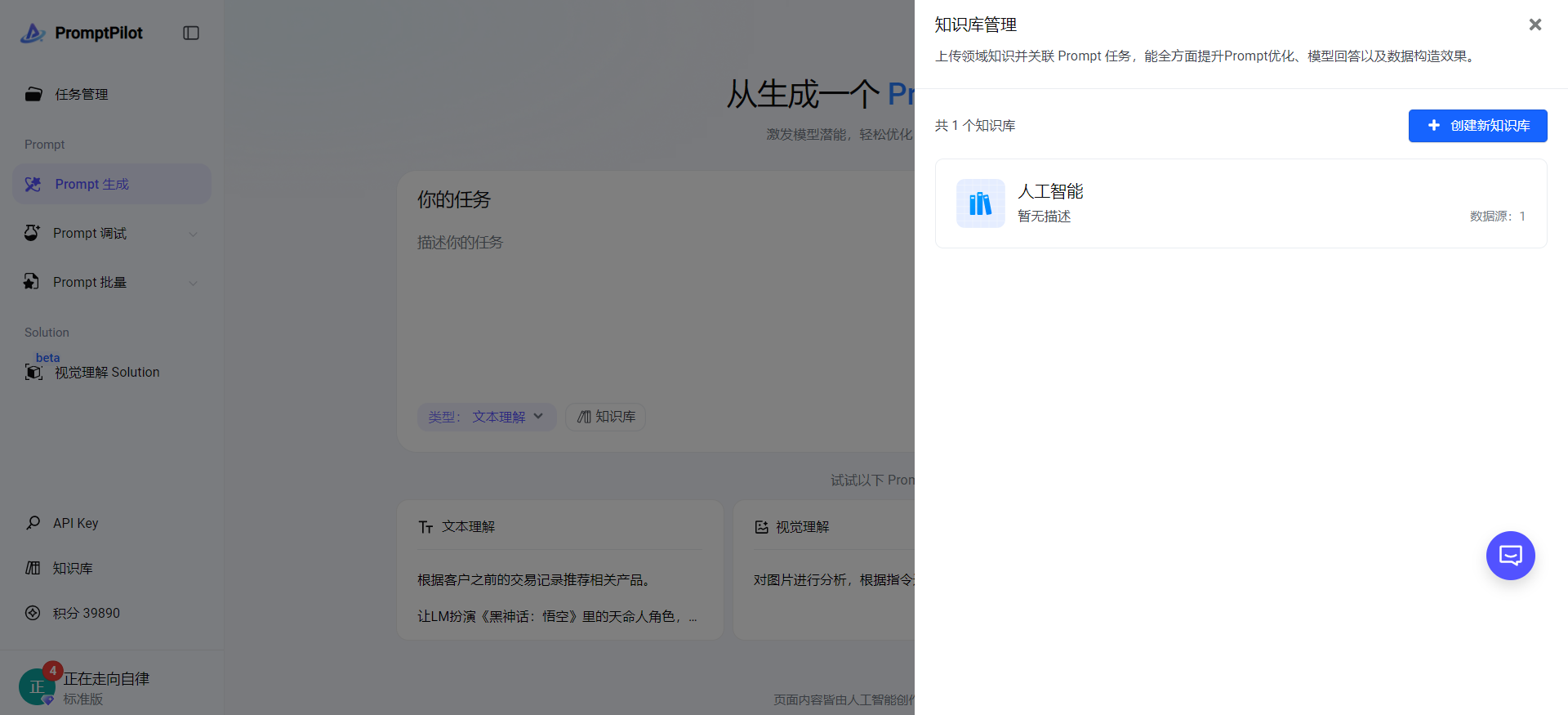Click the 创建新知识库 button
The image size is (1568, 715).
(x=1478, y=126)
